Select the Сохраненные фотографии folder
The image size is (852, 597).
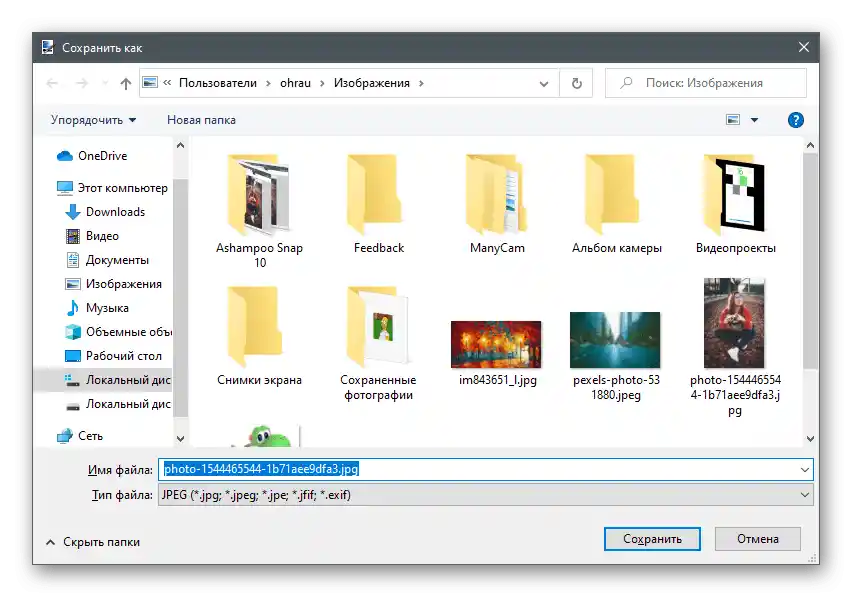(378, 344)
